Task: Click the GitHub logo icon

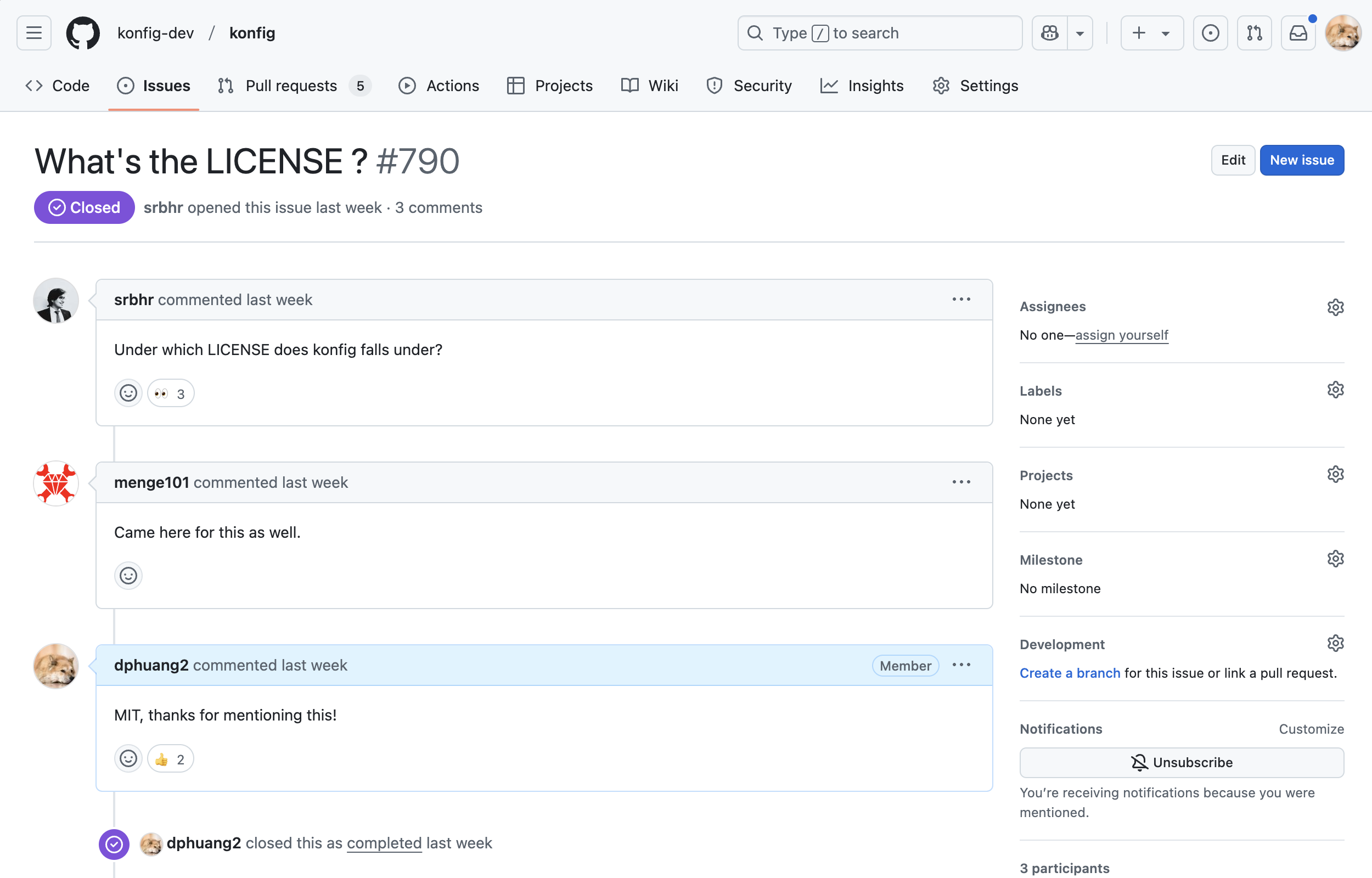Action: [80, 32]
